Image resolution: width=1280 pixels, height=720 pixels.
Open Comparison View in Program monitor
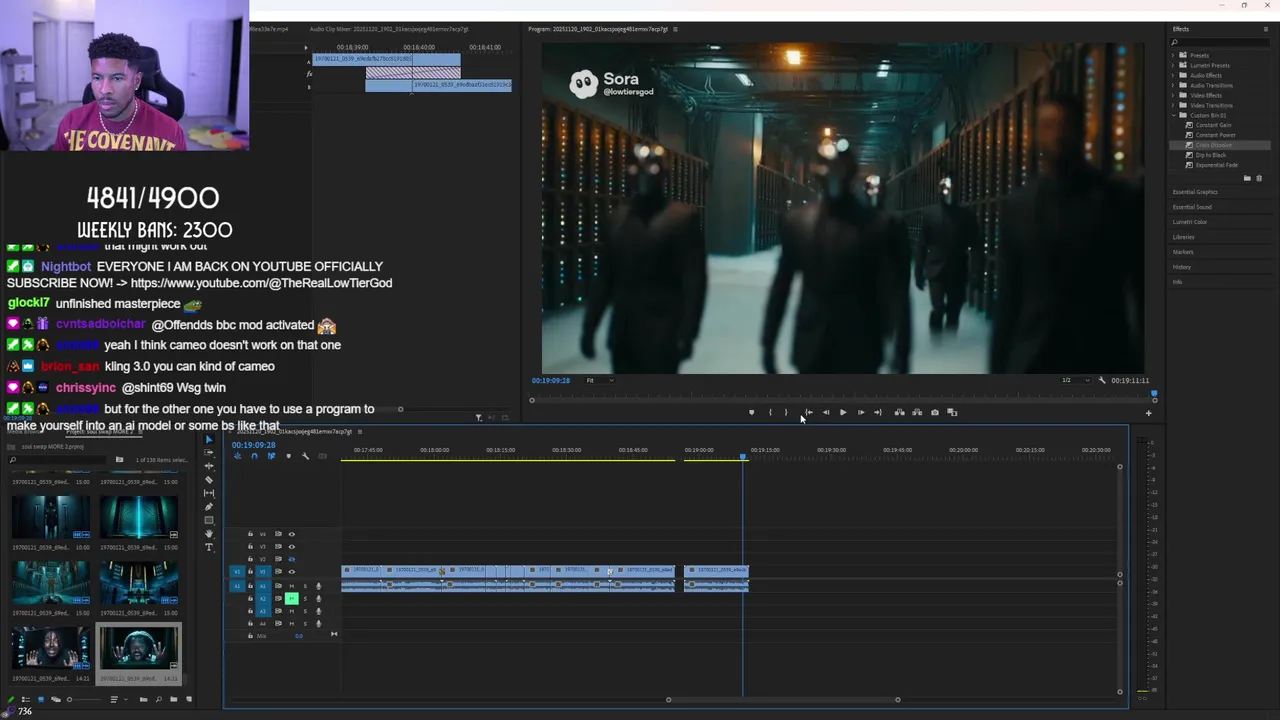pyautogui.click(x=952, y=412)
